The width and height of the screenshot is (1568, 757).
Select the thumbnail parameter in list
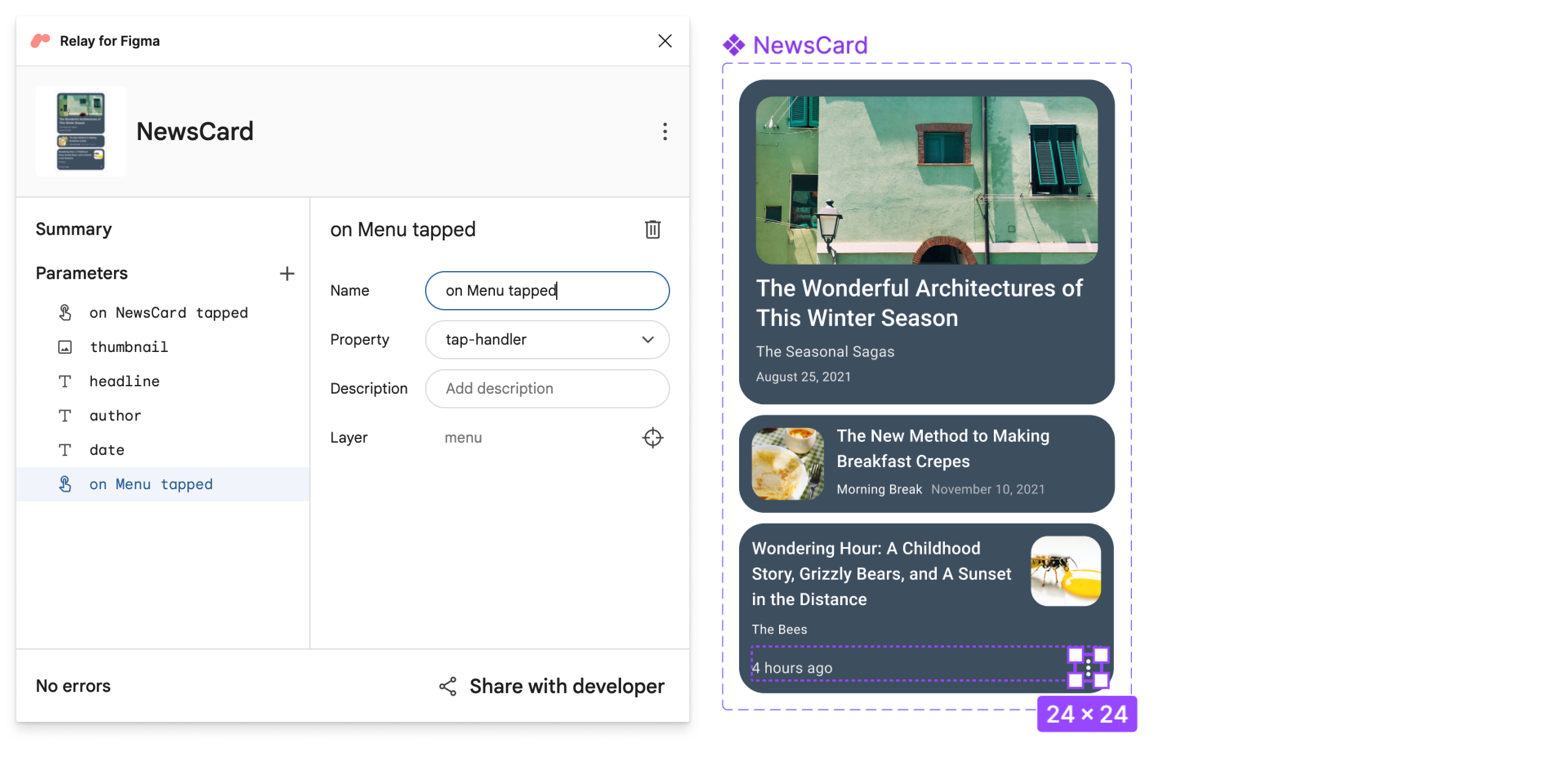tap(127, 347)
